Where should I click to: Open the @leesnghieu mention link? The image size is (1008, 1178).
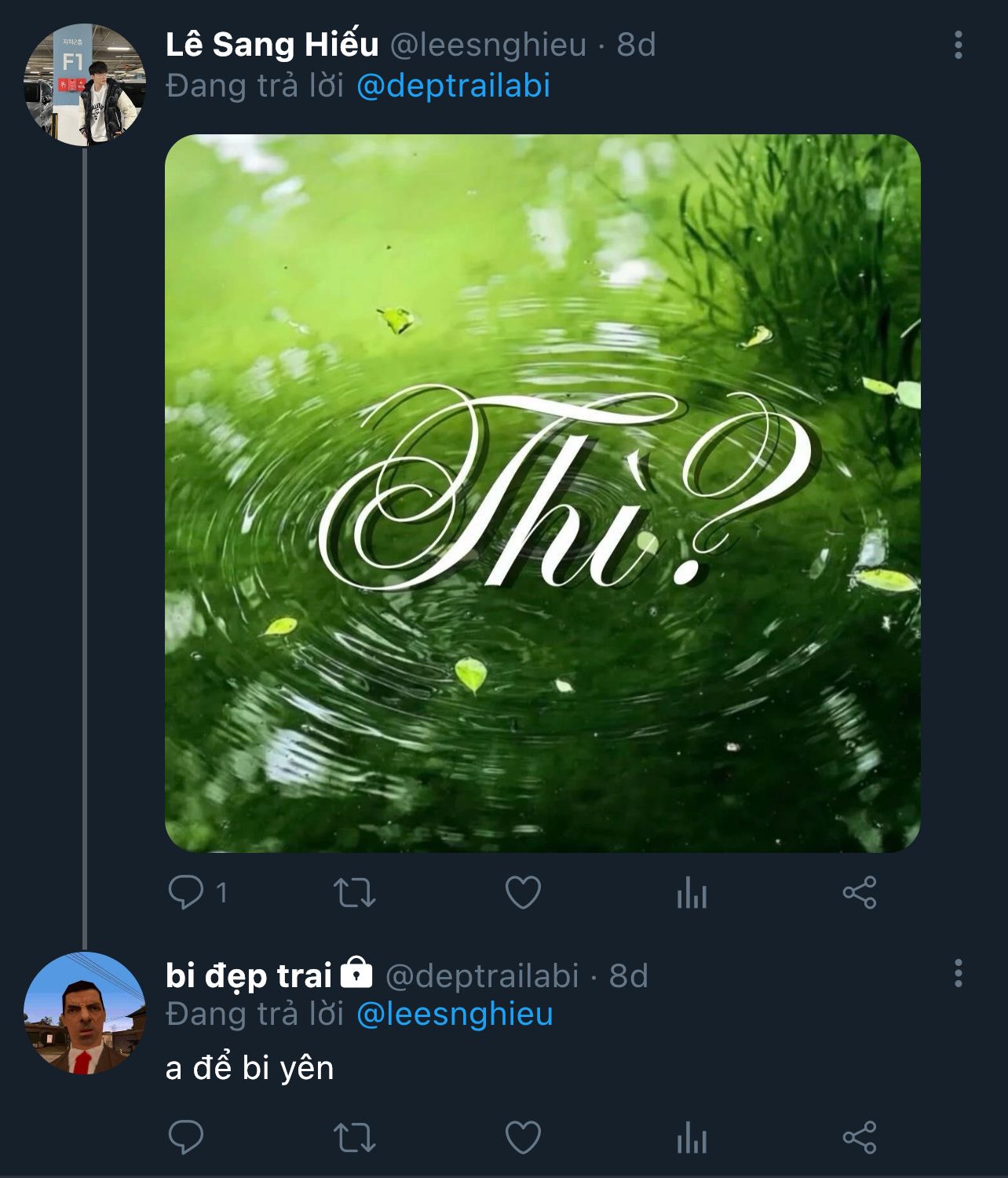pos(455,1014)
